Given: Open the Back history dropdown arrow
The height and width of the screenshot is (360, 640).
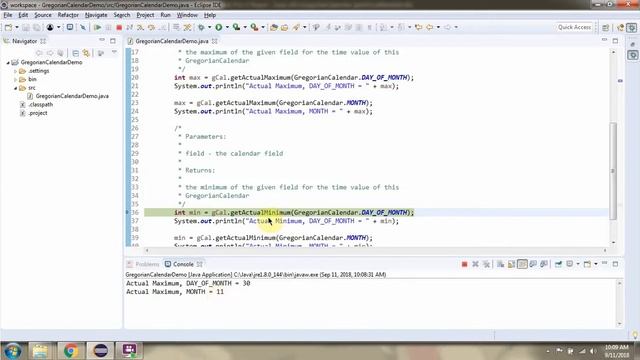Looking at the screenshot, I should pyautogui.click(x=438, y=27).
